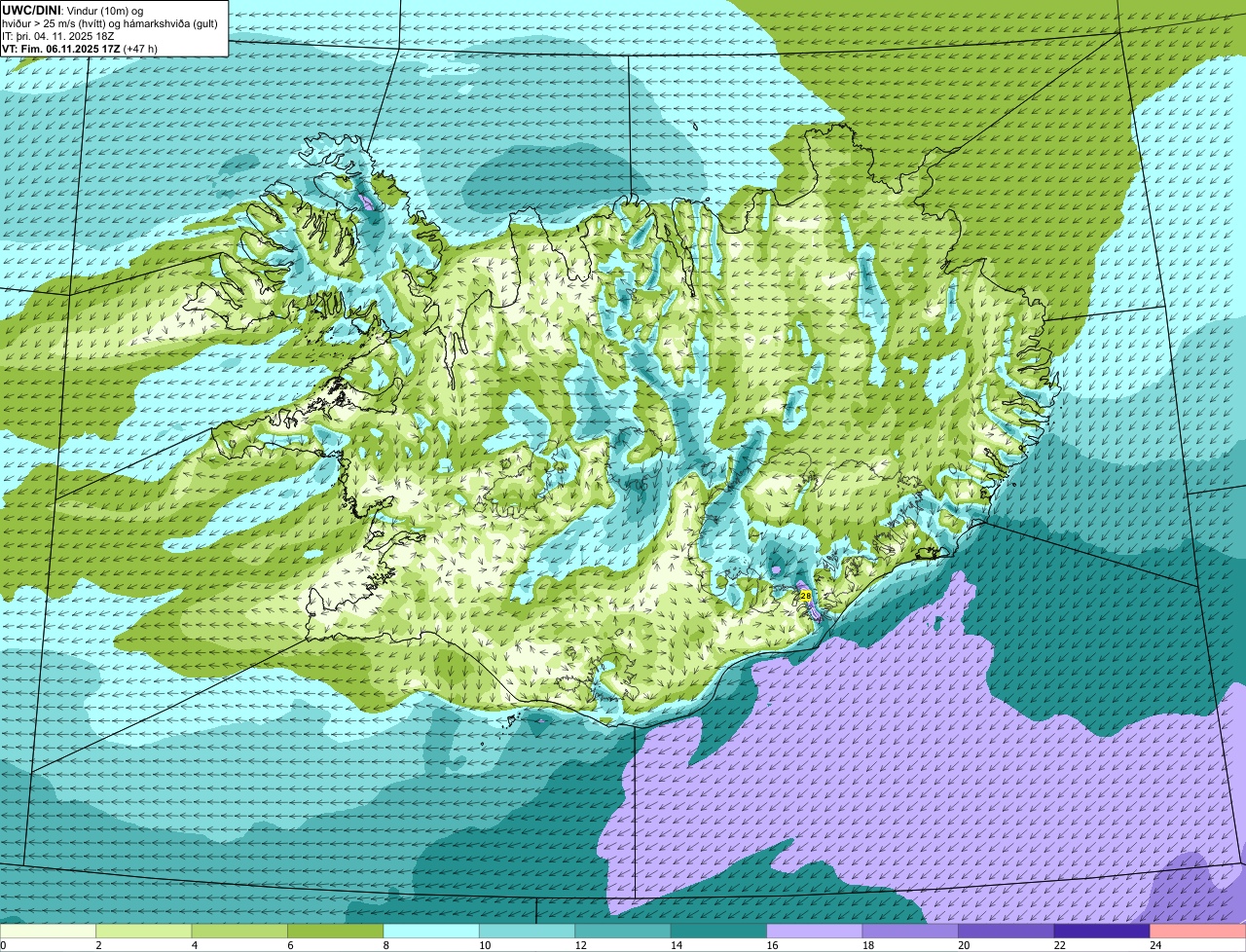
Task: Click the "Vindur (10m) og" title text
Action: 103,10
